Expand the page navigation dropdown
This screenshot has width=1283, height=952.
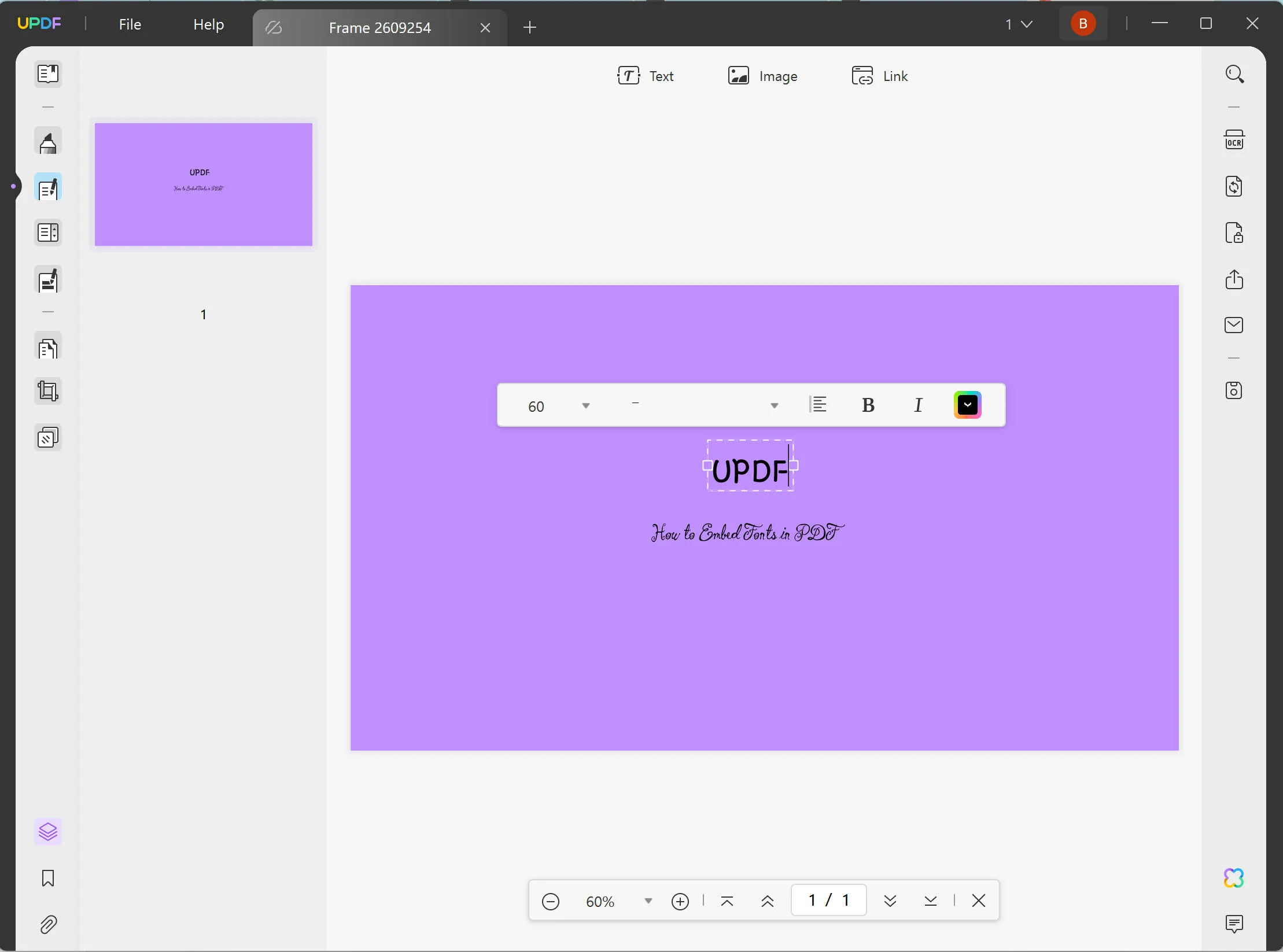point(1028,24)
